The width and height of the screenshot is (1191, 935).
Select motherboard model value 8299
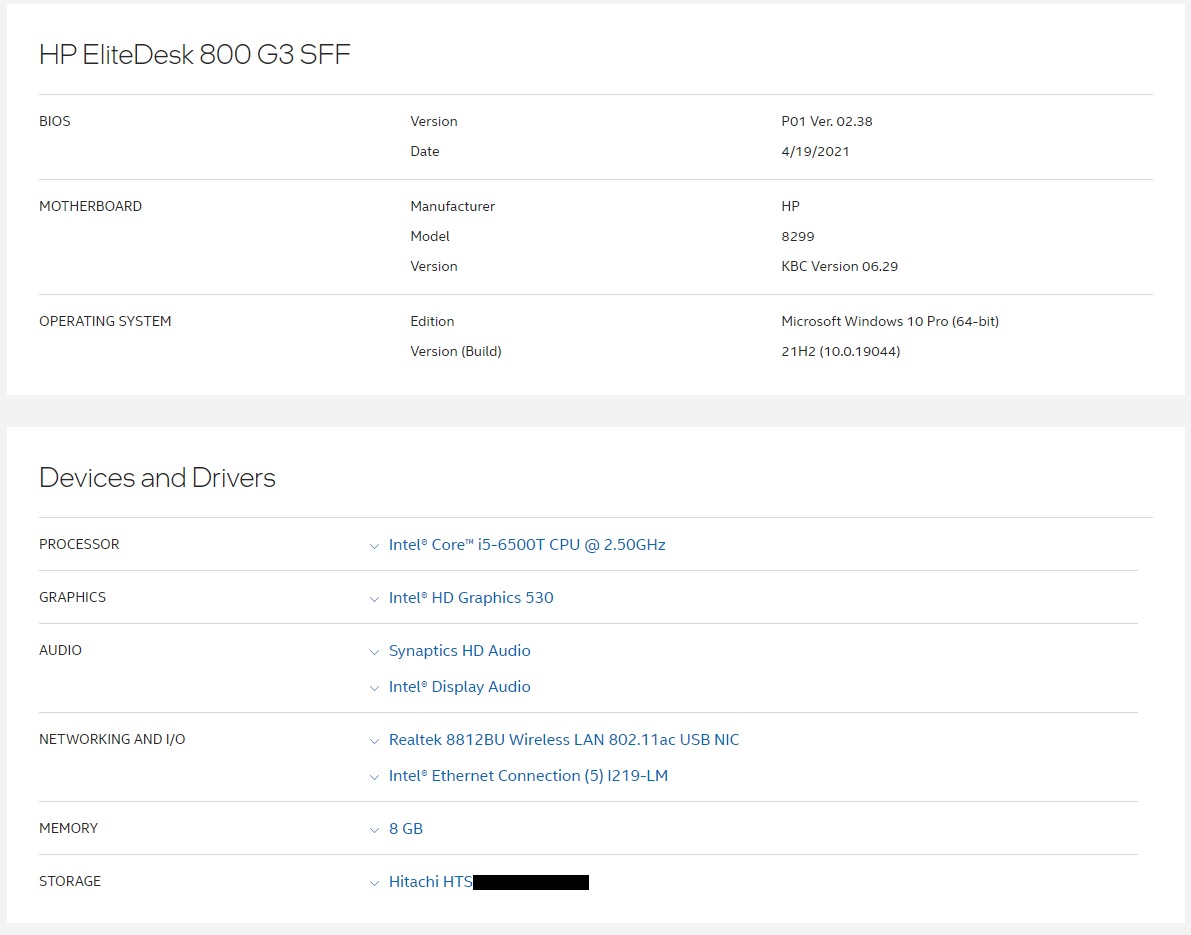click(x=798, y=236)
